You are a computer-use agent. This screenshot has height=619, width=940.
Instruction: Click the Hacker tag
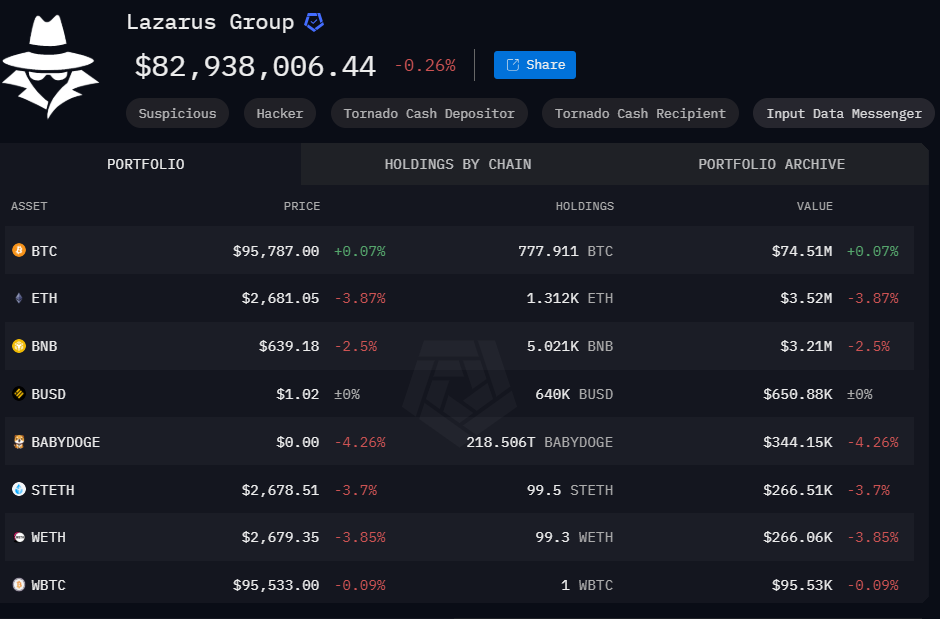pyautogui.click(x=280, y=113)
